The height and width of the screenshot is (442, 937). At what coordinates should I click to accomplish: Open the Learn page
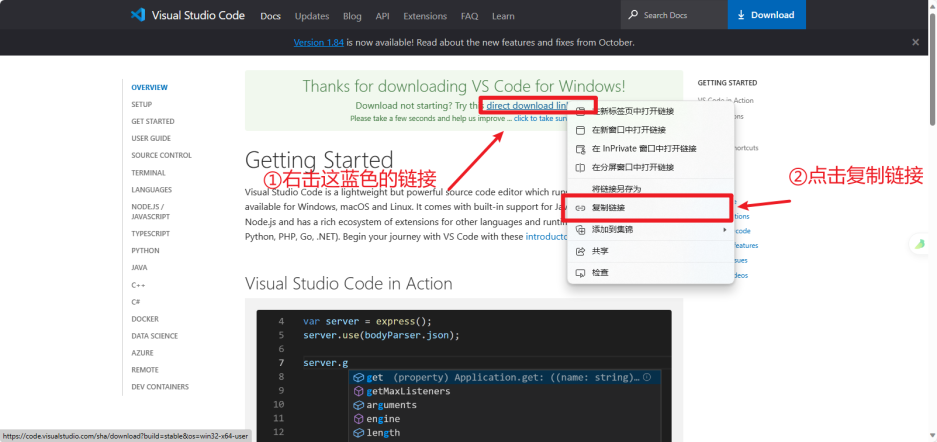[503, 16]
